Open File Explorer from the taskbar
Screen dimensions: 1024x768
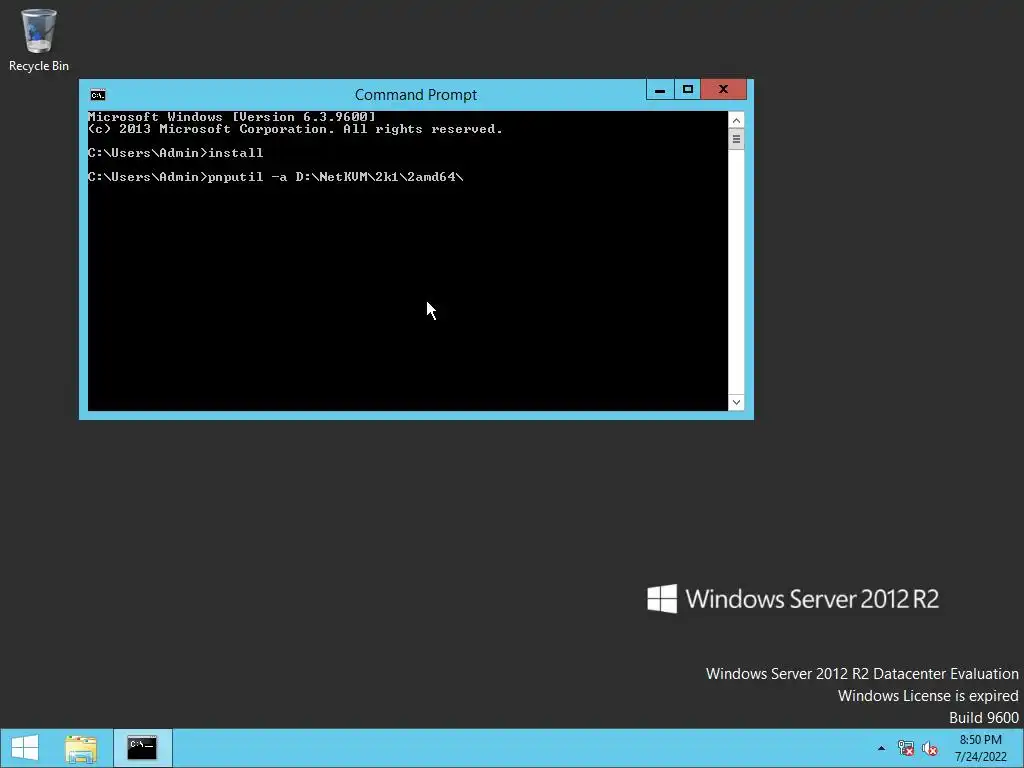(x=81, y=748)
